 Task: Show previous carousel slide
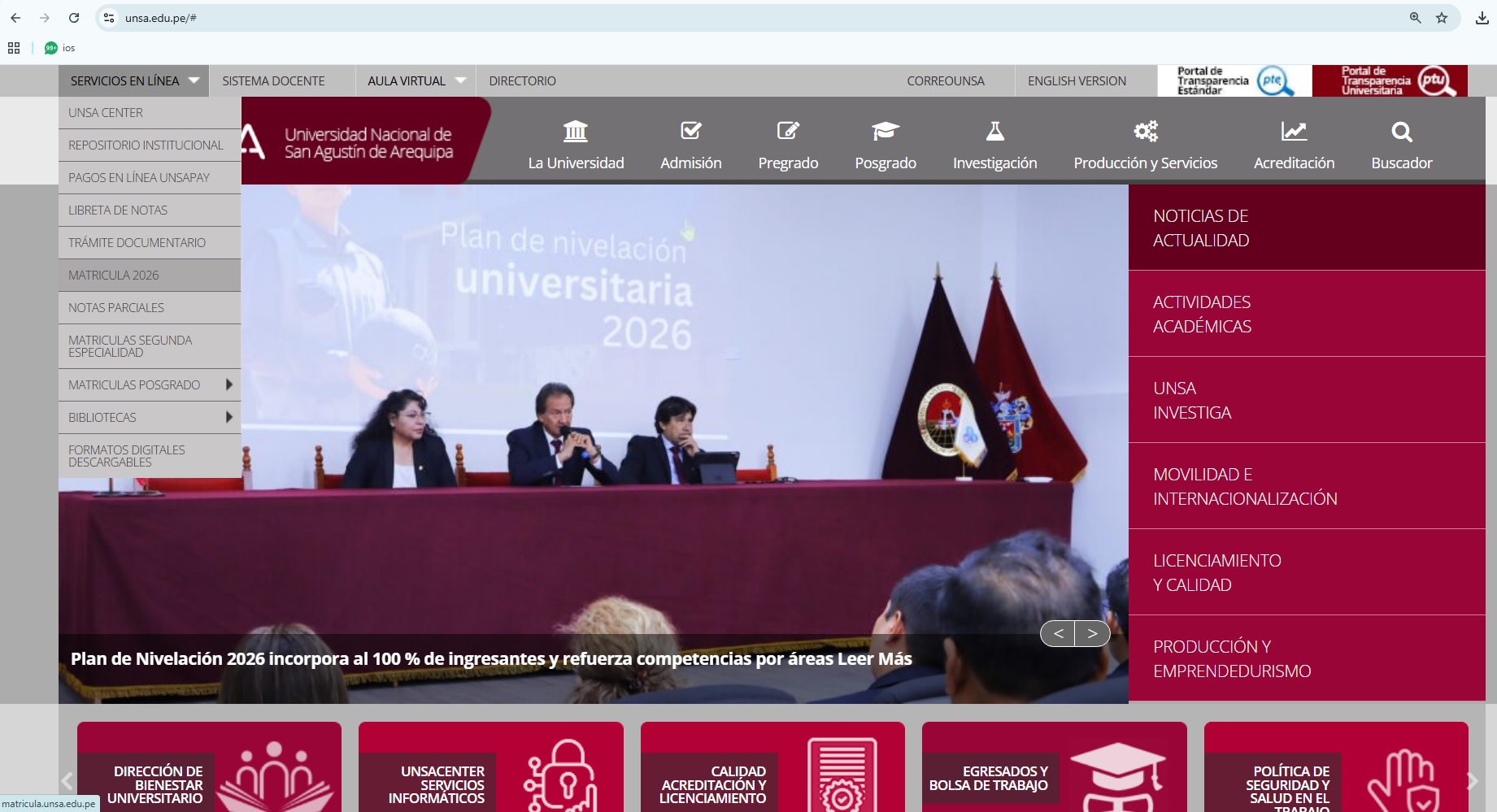point(1058,633)
